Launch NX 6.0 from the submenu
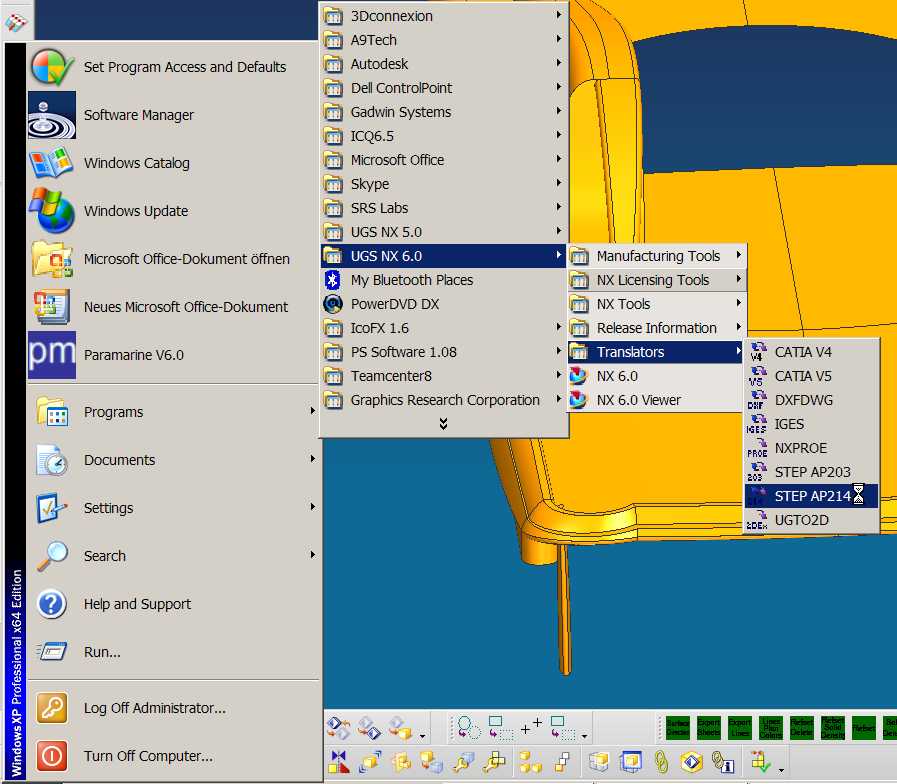 click(x=656, y=376)
